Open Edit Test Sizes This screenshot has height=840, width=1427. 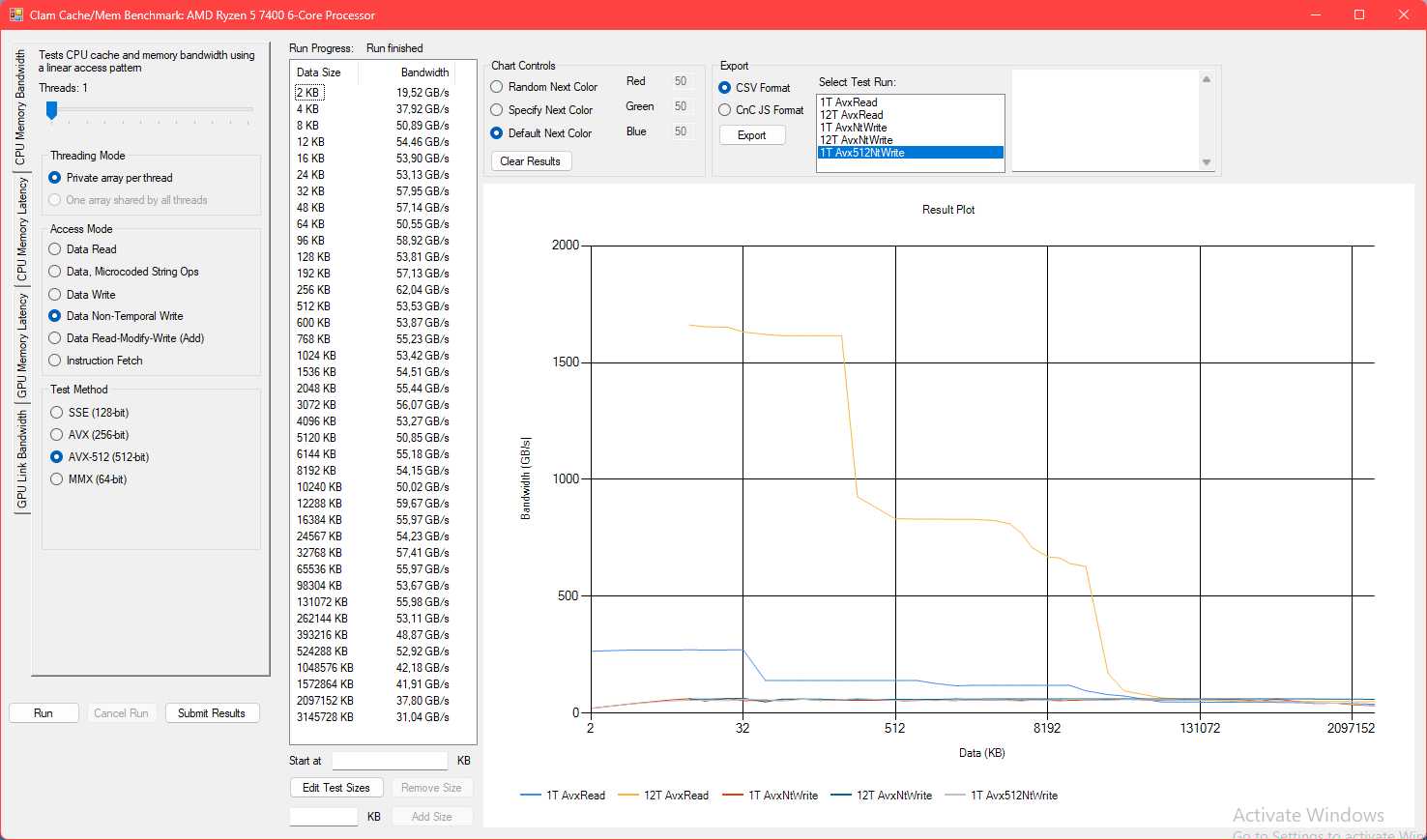click(x=335, y=788)
